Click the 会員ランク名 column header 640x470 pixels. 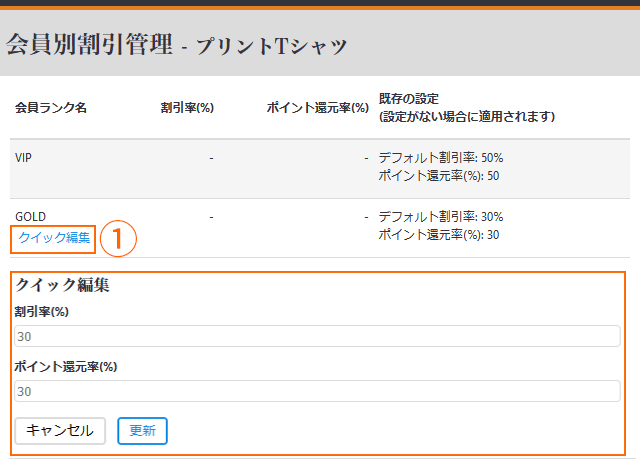tap(50, 107)
